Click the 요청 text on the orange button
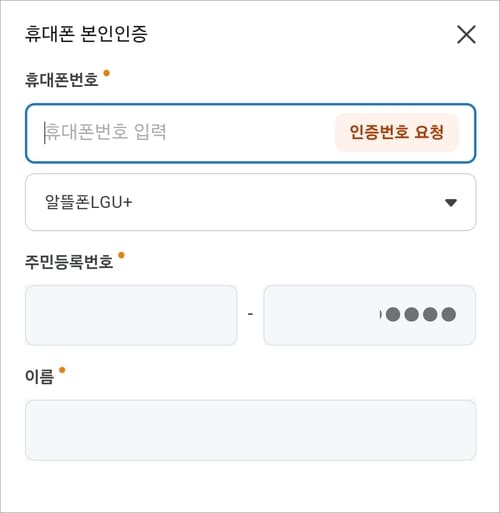The height and width of the screenshot is (513, 500). pyautogui.click(x=429, y=132)
